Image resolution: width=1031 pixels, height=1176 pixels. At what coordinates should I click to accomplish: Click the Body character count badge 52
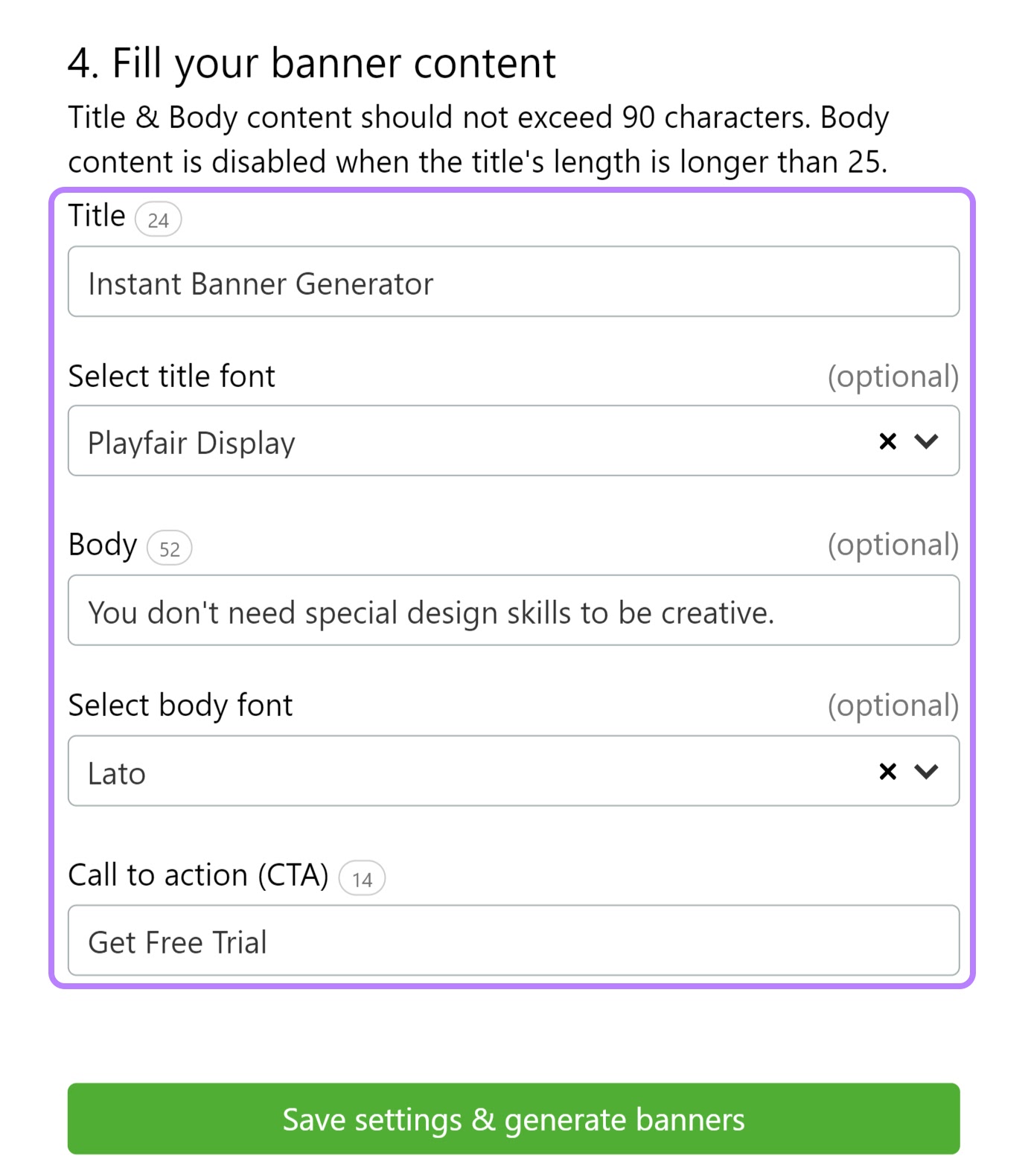(170, 549)
